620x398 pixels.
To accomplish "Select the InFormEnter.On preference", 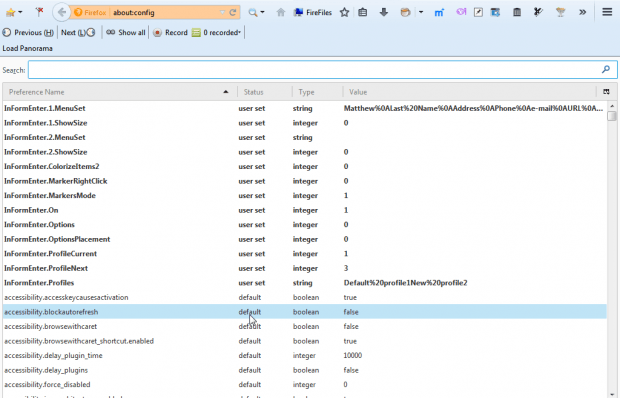I will (x=304, y=210).
